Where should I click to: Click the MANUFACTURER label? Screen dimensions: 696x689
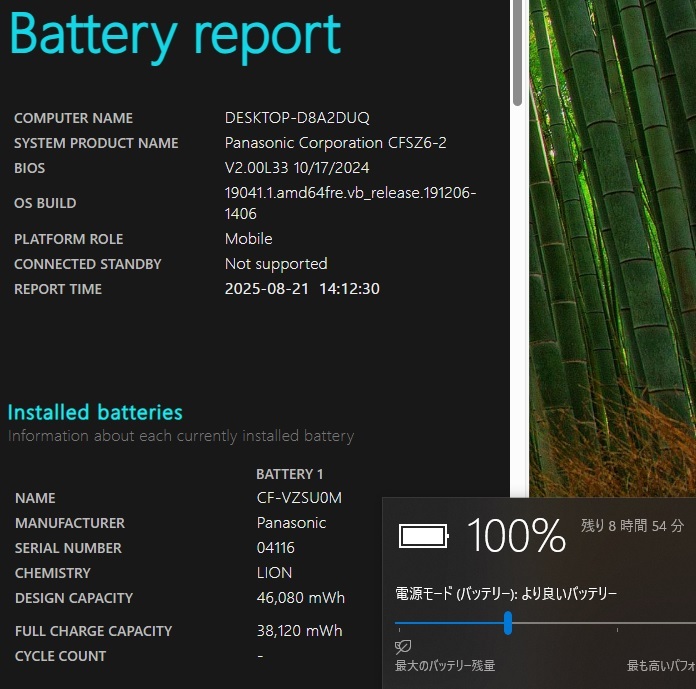(x=70, y=523)
